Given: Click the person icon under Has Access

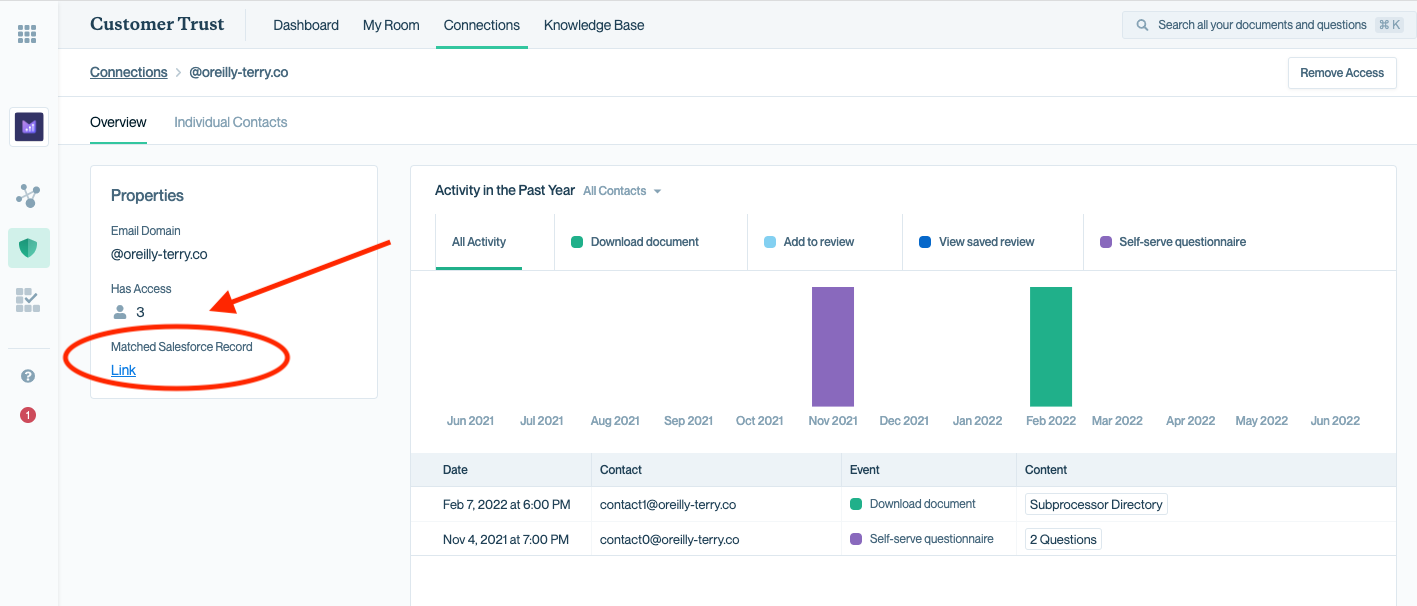Looking at the screenshot, I should tap(121, 312).
